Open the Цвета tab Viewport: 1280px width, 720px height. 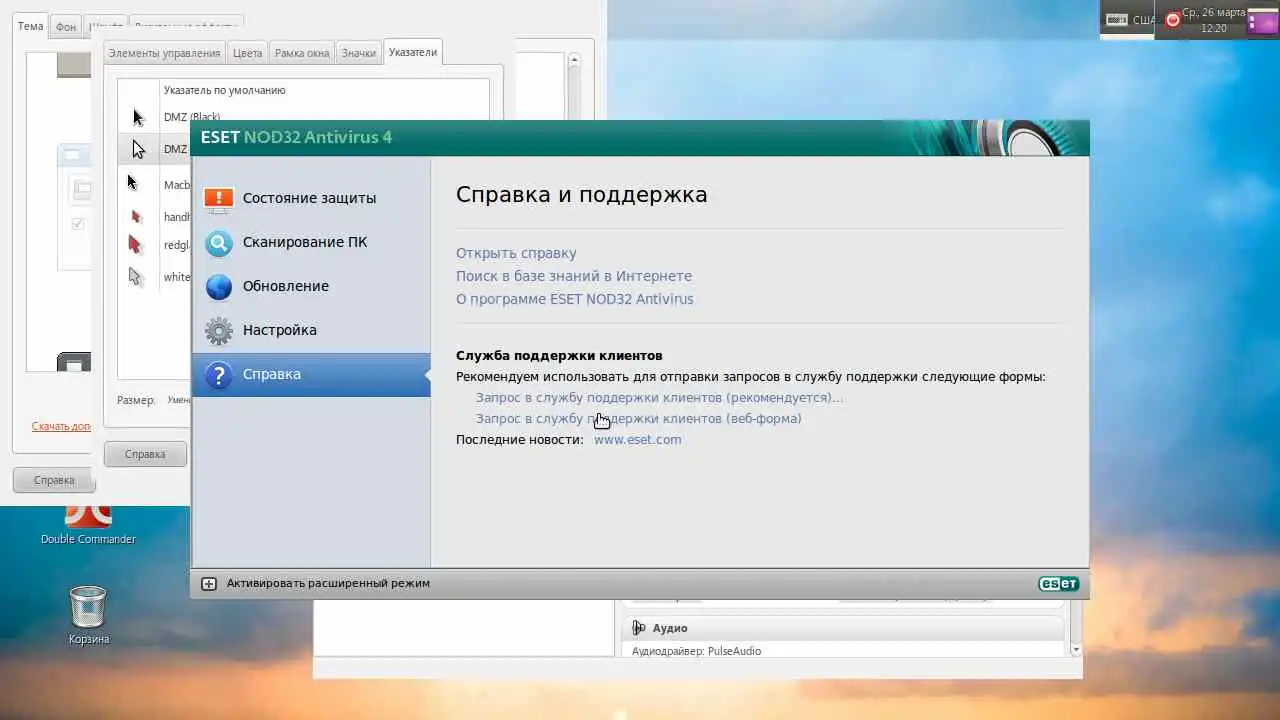[247, 53]
